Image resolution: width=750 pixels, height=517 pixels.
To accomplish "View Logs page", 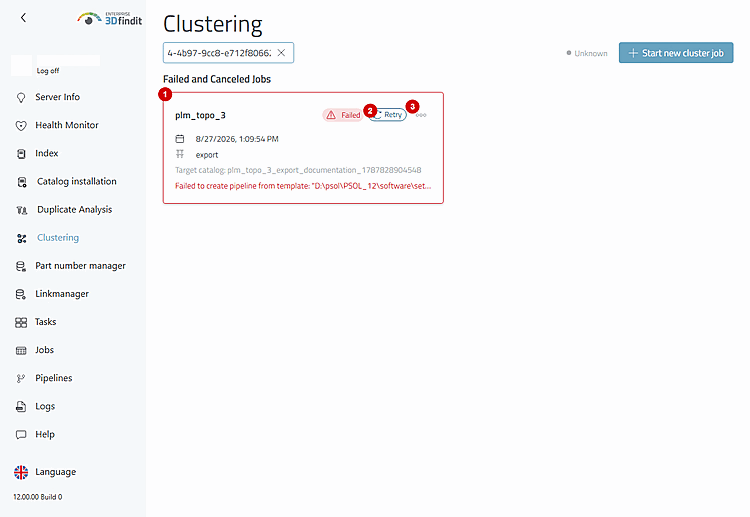I will tap(45, 407).
